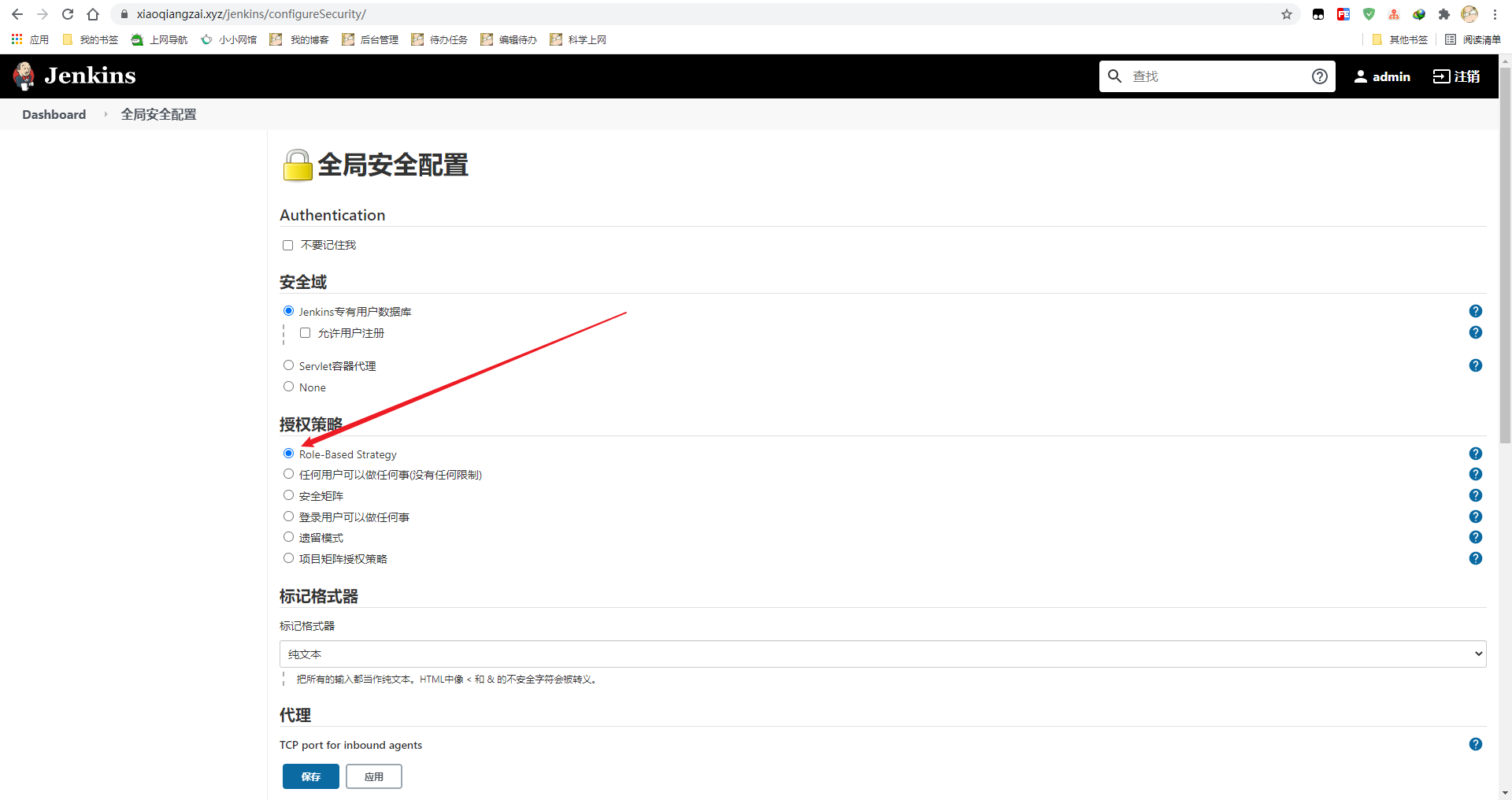This screenshot has width=1512, height=800.
Task: Bookmark this page with star icon
Action: tap(1287, 14)
